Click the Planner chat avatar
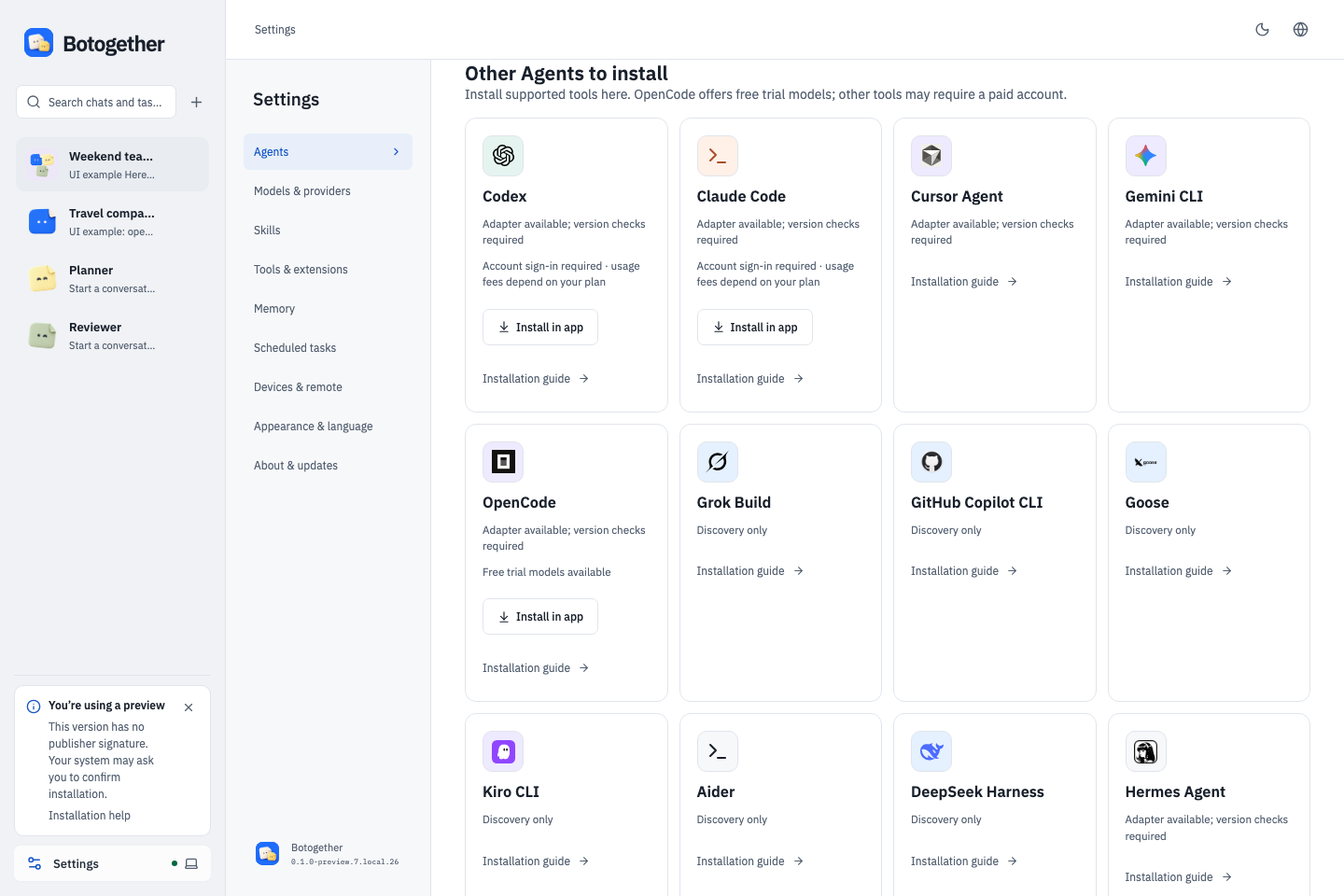Viewport: 1344px width, 896px height. click(x=42, y=279)
